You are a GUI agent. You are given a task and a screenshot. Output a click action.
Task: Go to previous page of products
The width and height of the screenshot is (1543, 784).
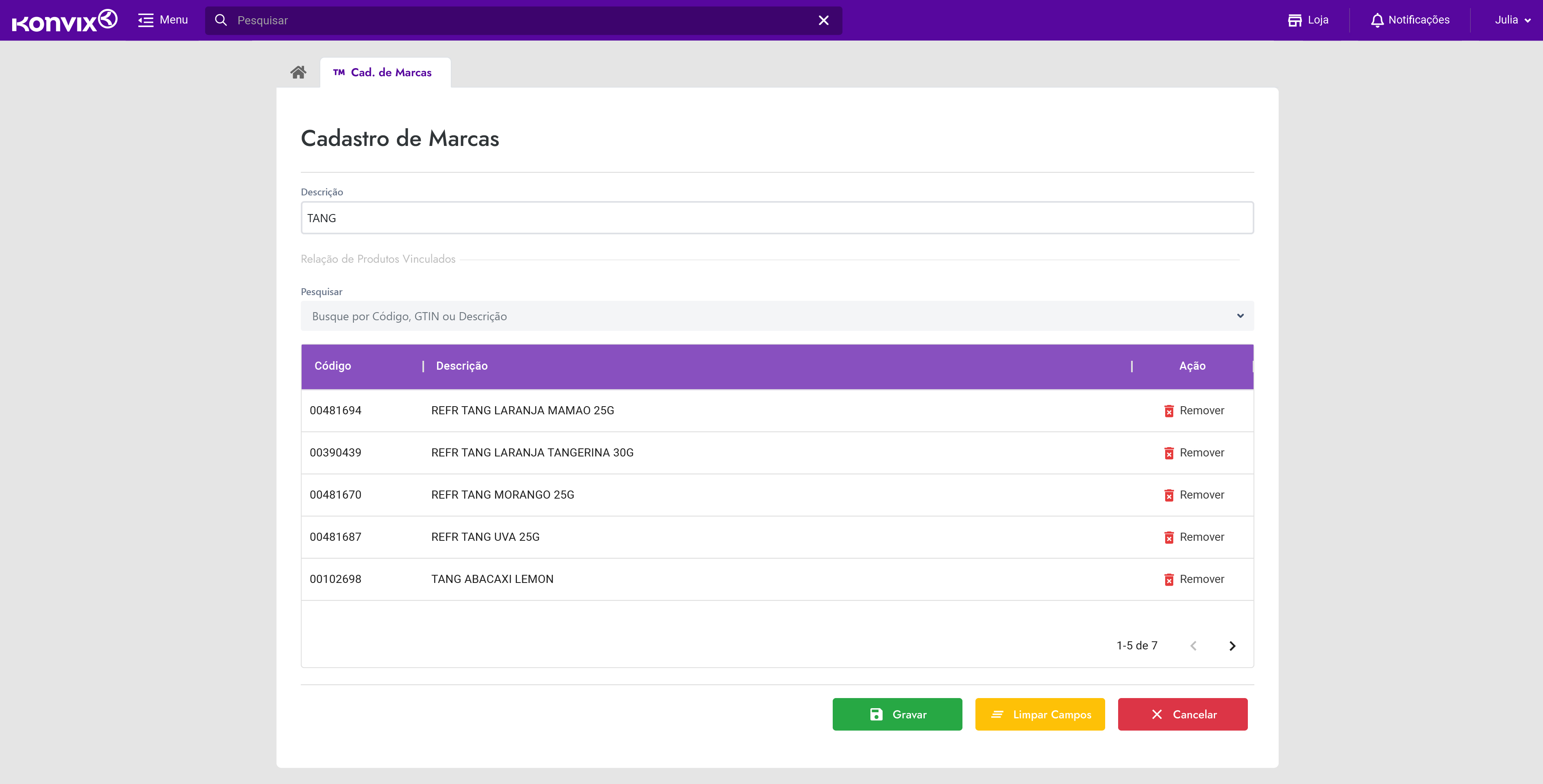pyautogui.click(x=1193, y=646)
